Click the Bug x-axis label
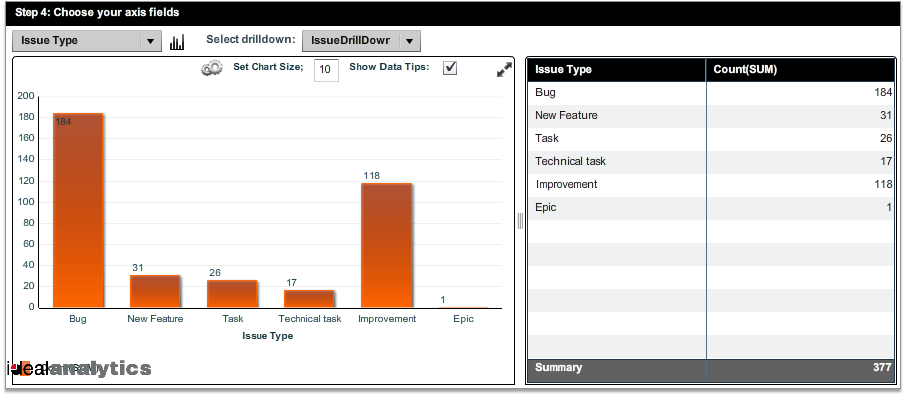907x396 pixels. point(78,319)
